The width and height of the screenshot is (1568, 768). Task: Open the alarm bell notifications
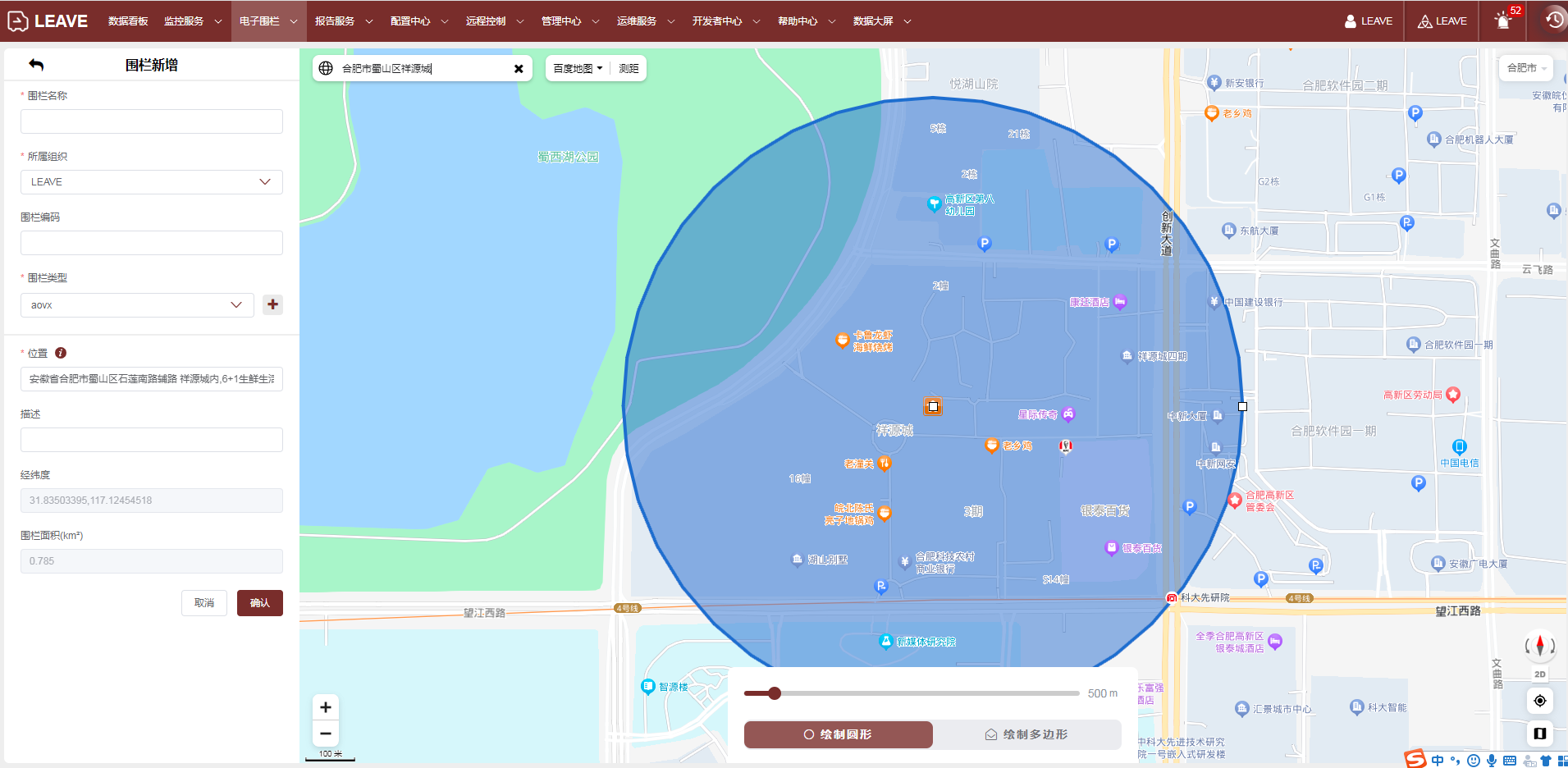(1503, 21)
